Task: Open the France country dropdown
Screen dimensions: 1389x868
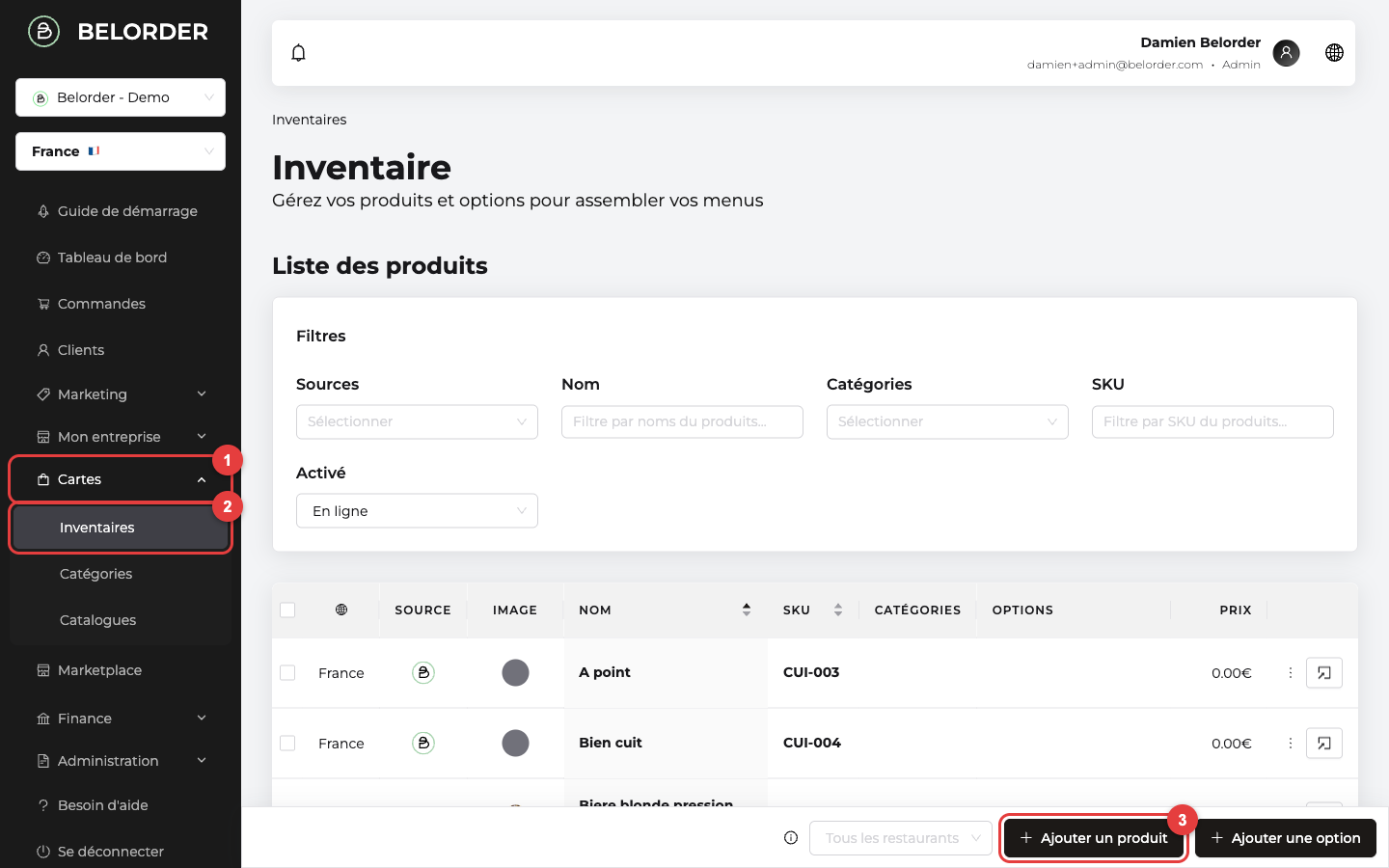Action: 121,151
